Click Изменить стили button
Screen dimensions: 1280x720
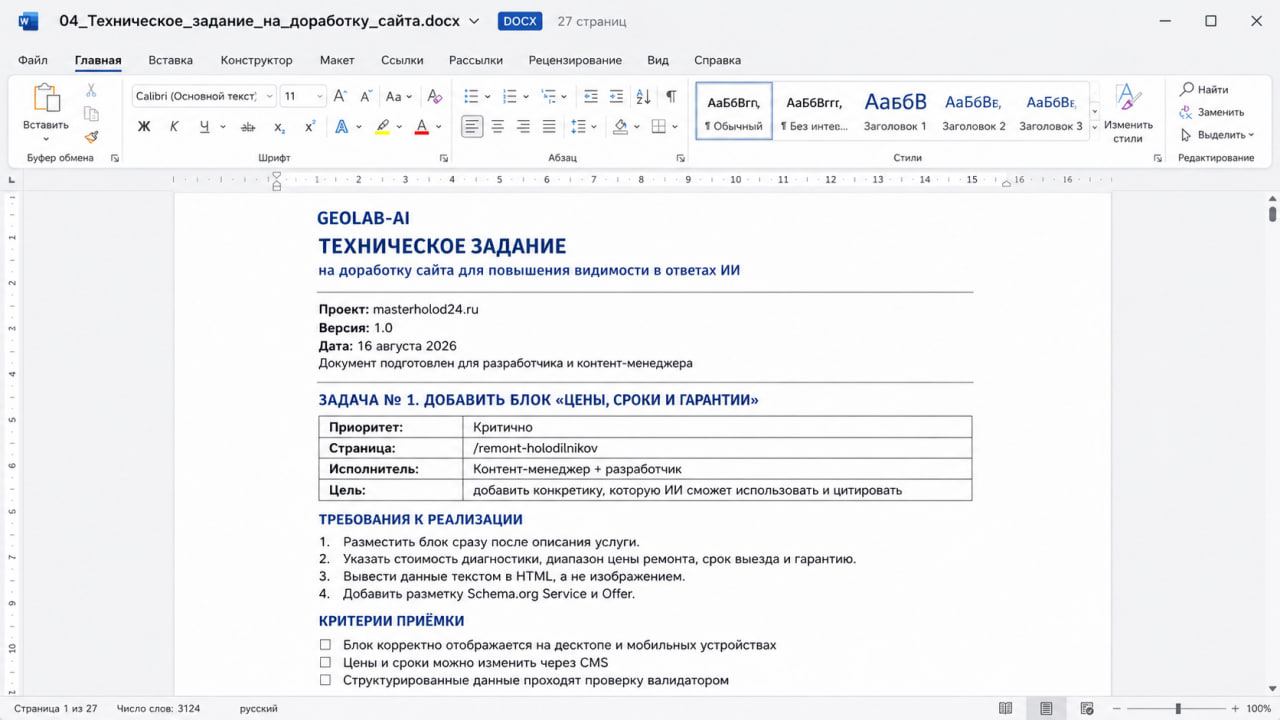click(x=1128, y=112)
